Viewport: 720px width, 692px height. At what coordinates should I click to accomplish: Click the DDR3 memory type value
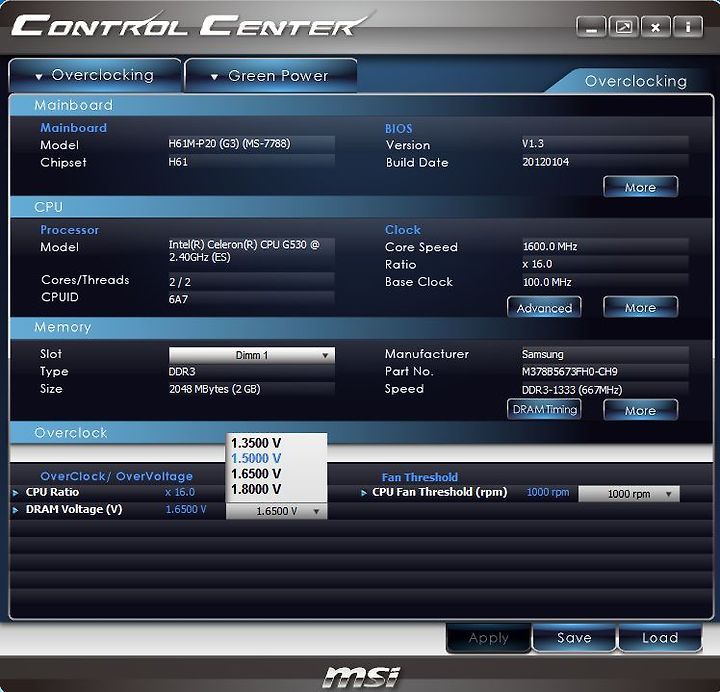[x=182, y=371]
